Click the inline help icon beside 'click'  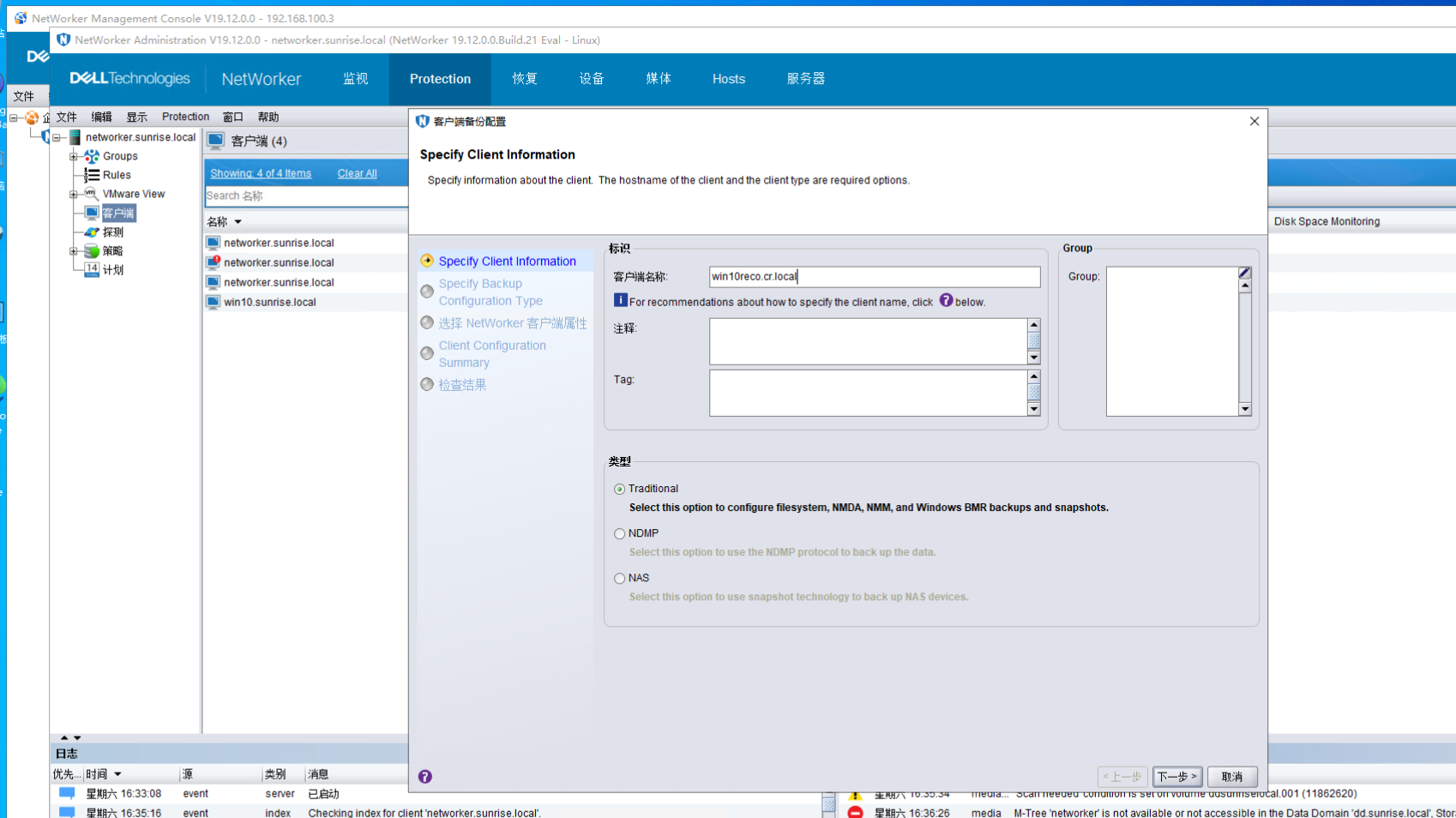point(946,300)
